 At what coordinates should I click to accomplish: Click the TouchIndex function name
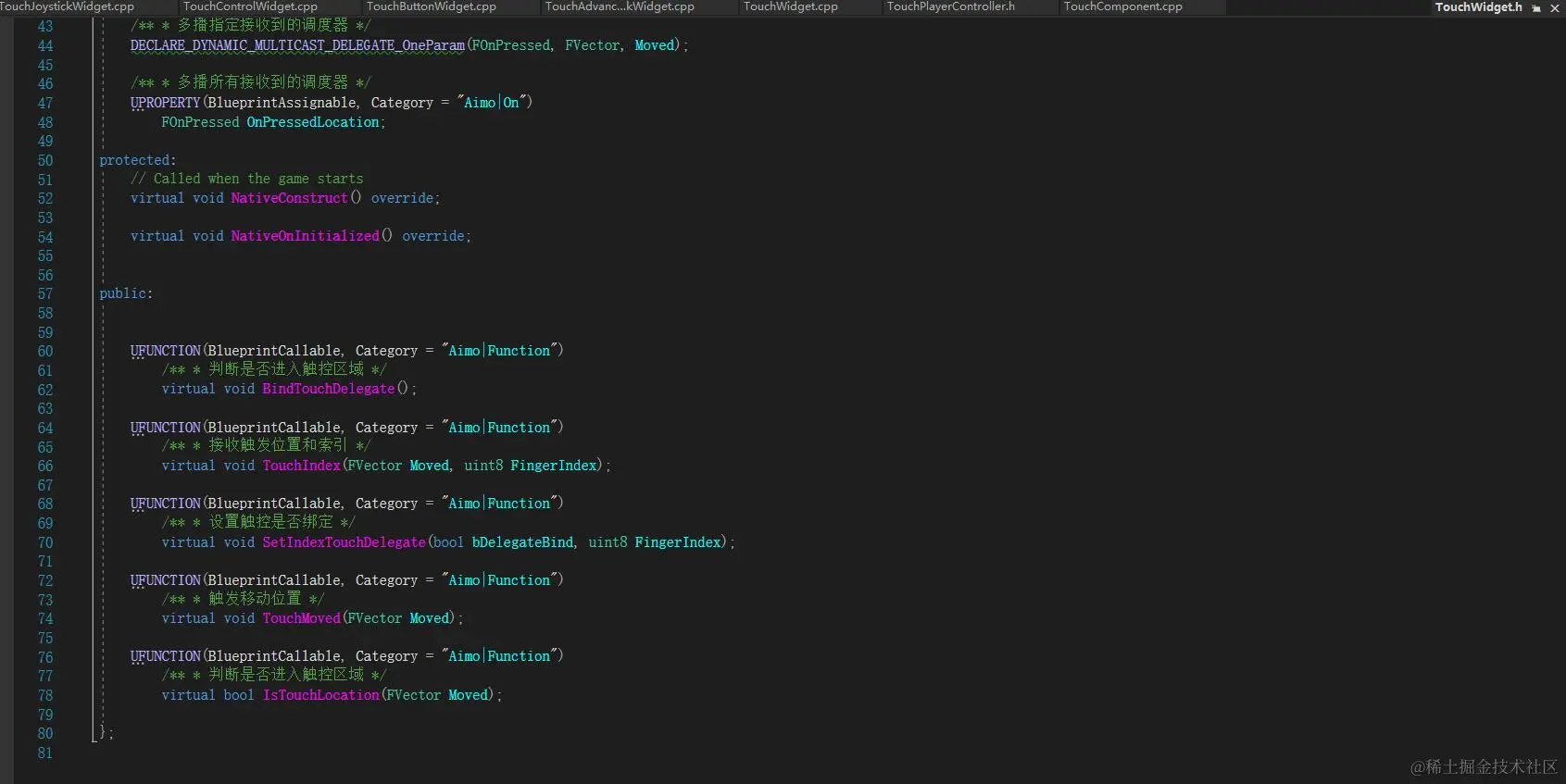coord(301,466)
